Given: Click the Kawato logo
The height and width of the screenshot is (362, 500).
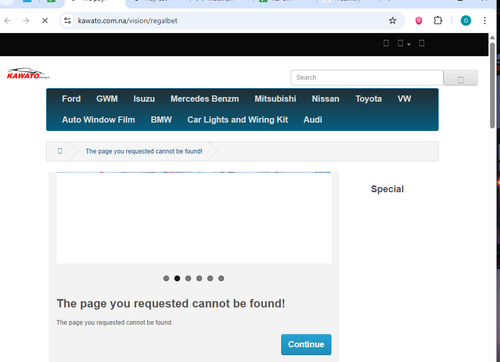Looking at the screenshot, I should [28, 74].
